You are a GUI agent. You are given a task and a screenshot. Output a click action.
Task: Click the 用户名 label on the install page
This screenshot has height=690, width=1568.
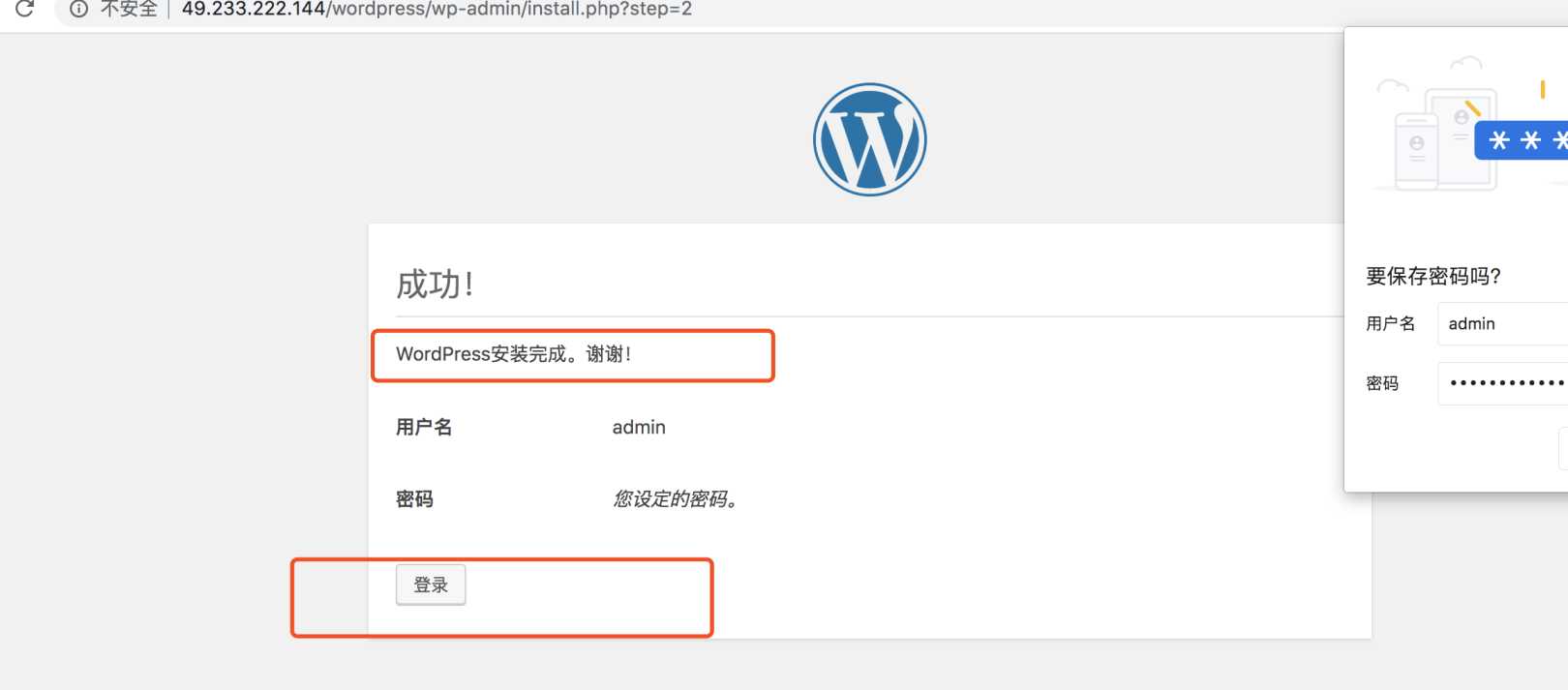[x=424, y=427]
